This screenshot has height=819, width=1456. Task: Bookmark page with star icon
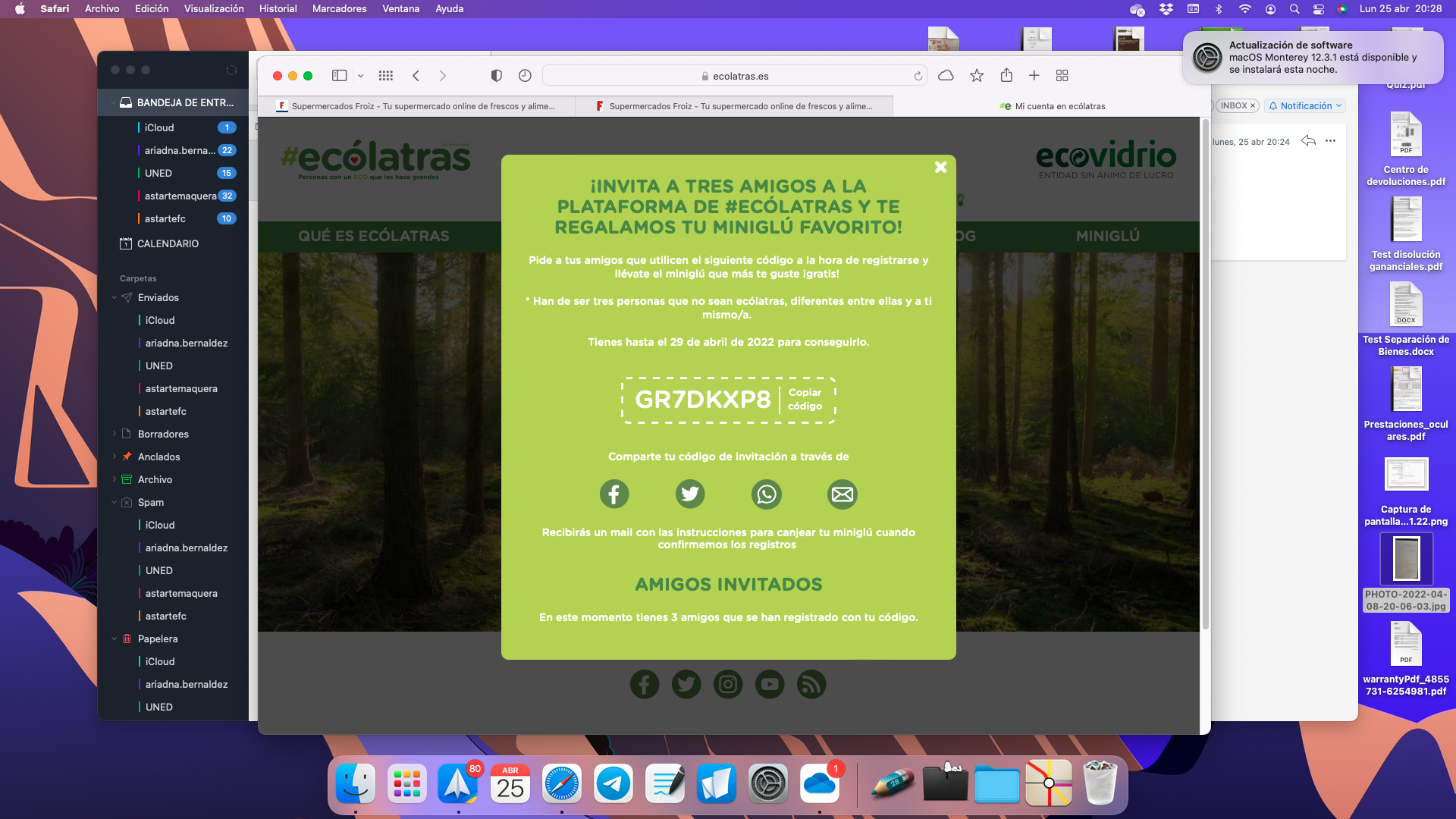click(977, 76)
